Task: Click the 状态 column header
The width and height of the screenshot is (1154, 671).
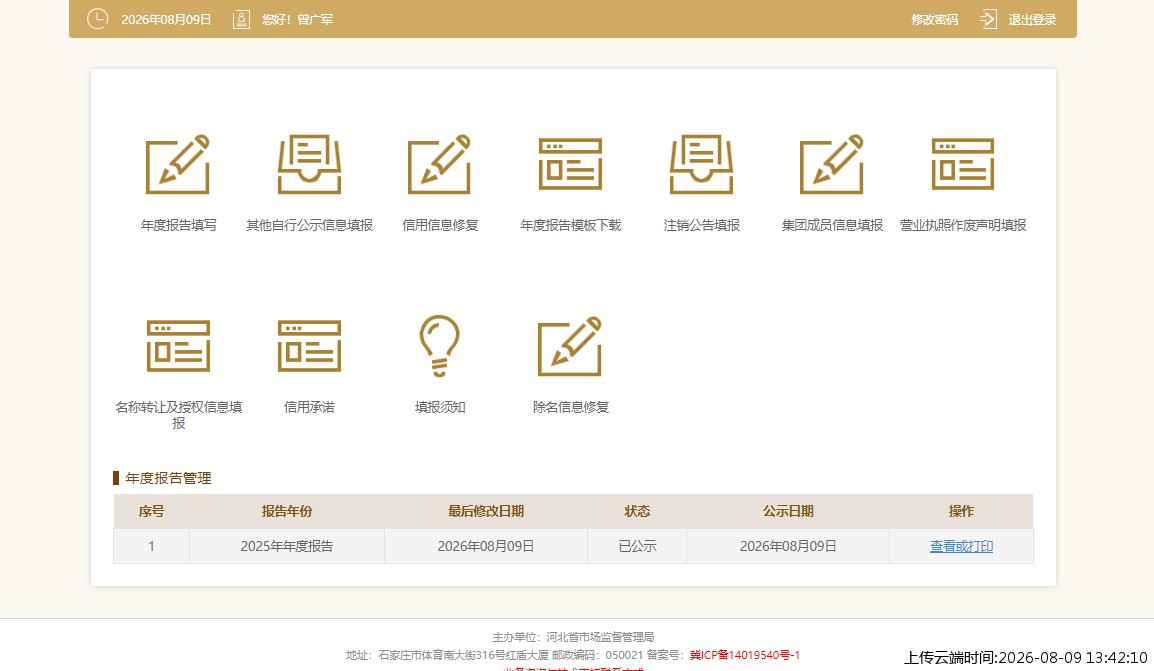Action: pos(637,511)
